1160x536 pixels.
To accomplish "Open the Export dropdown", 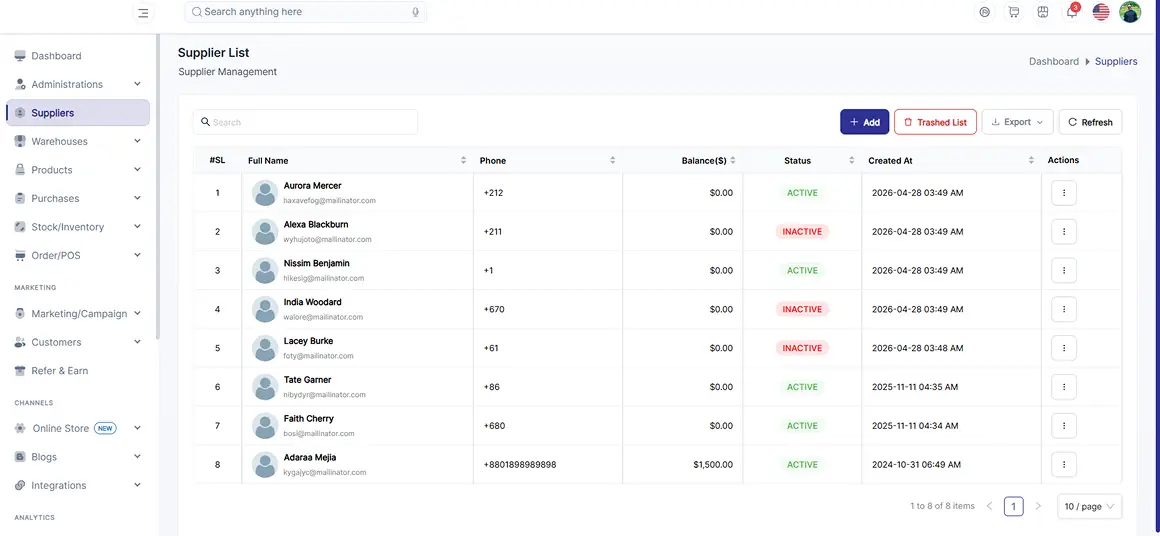I will coord(1017,122).
